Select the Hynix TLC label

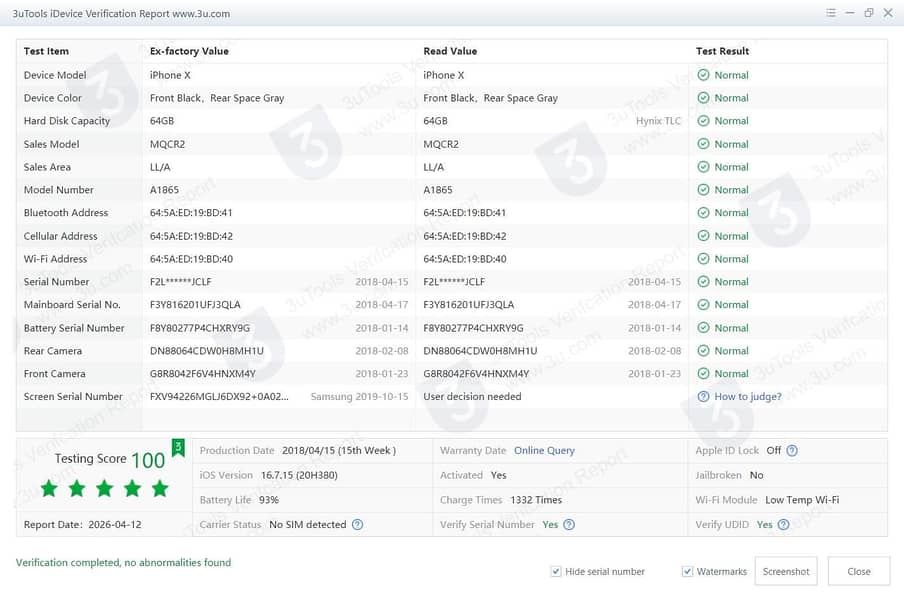pos(658,121)
